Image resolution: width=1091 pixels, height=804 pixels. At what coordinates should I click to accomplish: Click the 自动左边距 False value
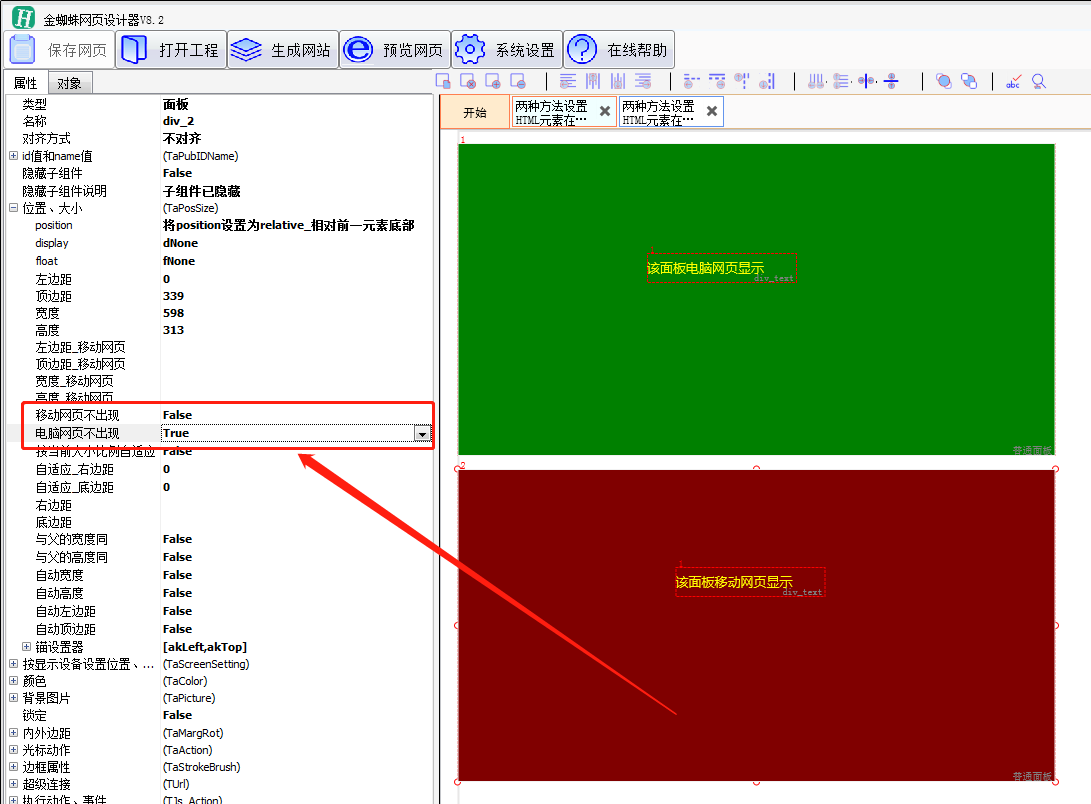tap(177, 611)
